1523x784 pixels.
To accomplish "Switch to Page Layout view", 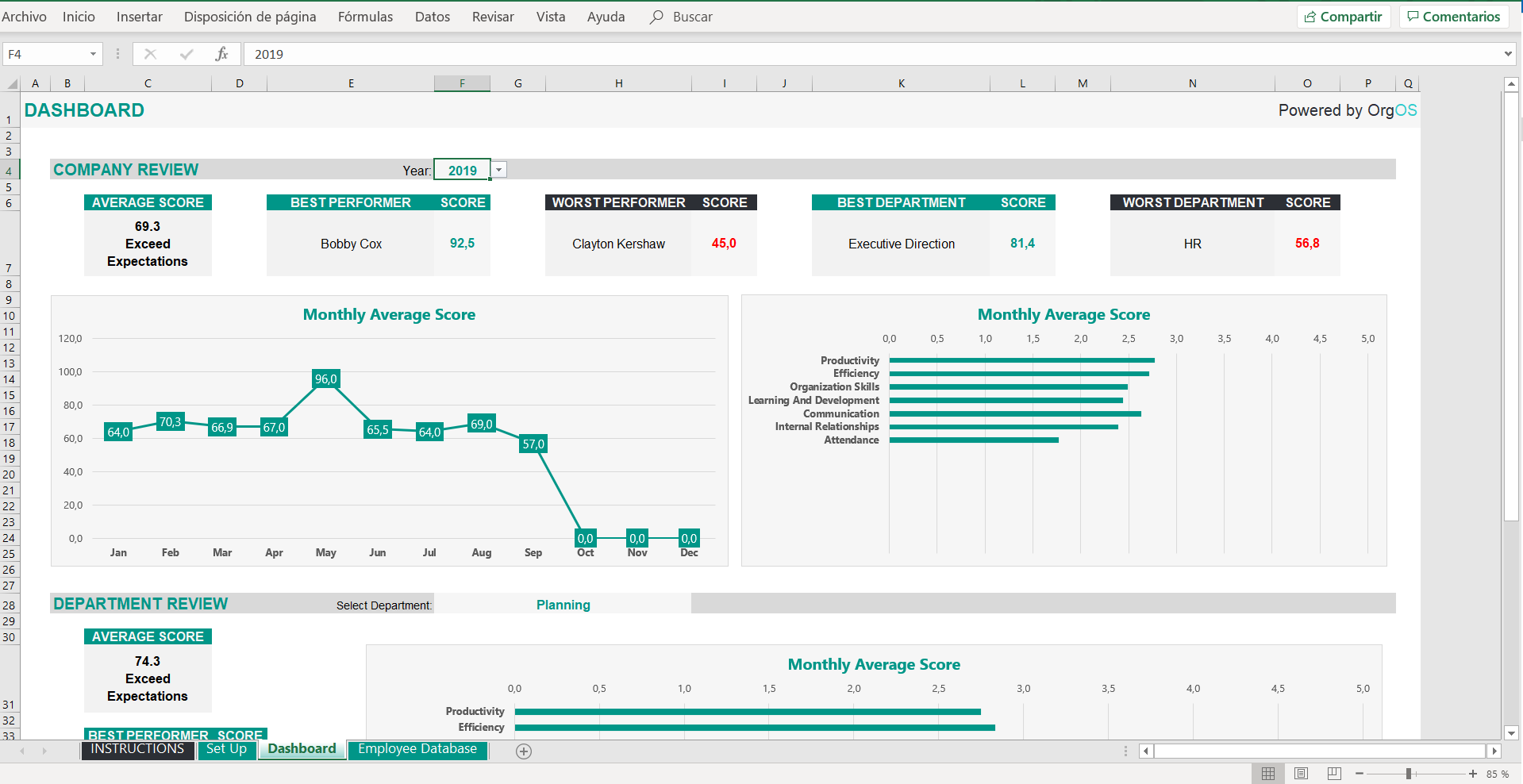I will click(1301, 774).
